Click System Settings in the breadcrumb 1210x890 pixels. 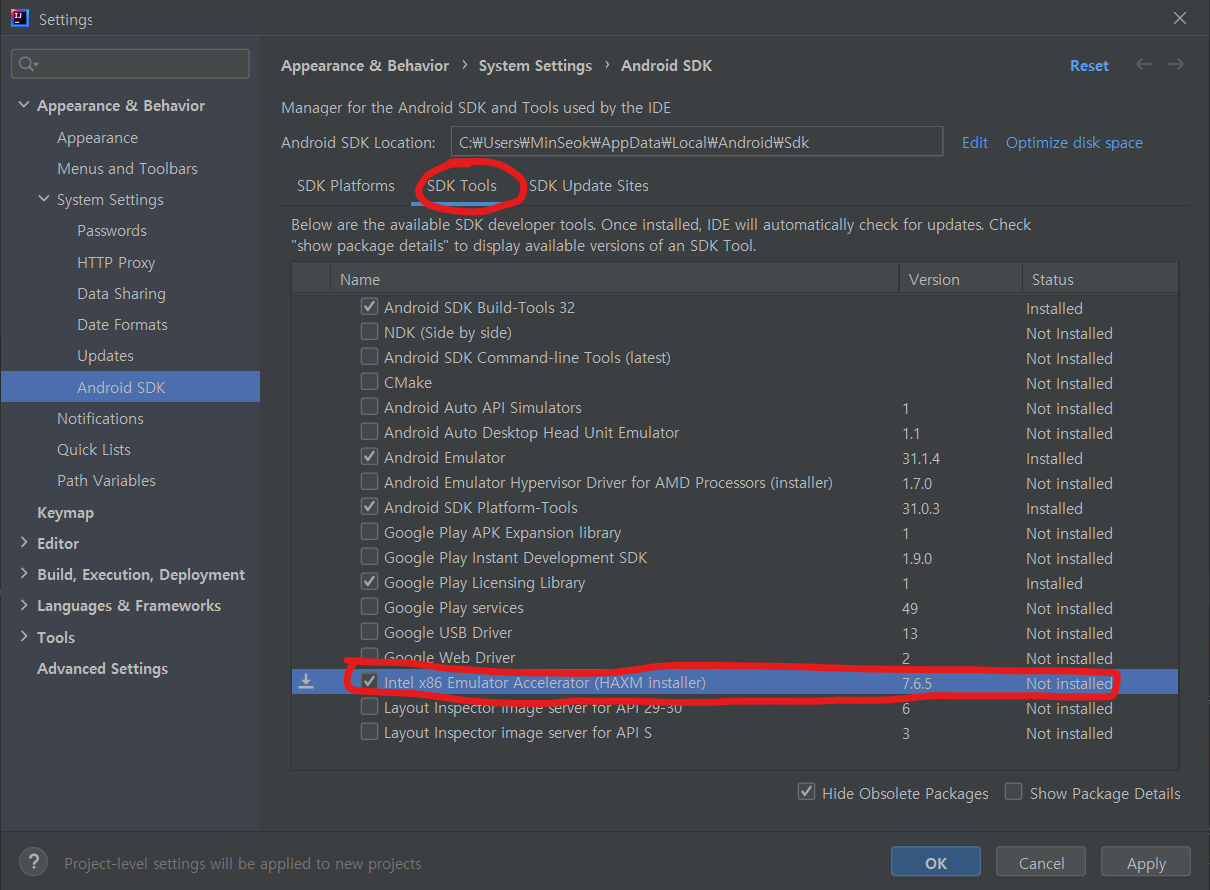pos(535,66)
